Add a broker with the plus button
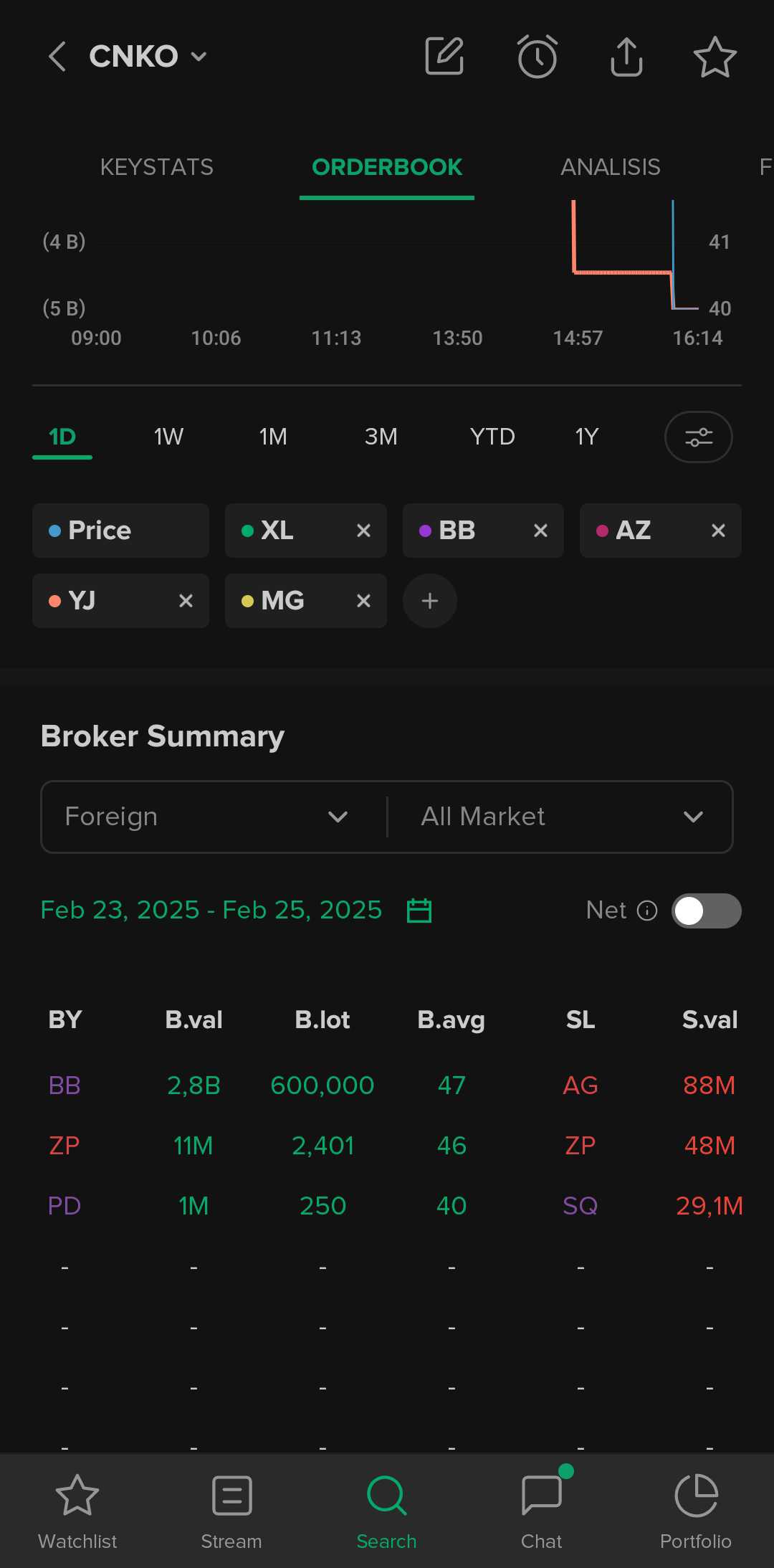 [x=430, y=601]
